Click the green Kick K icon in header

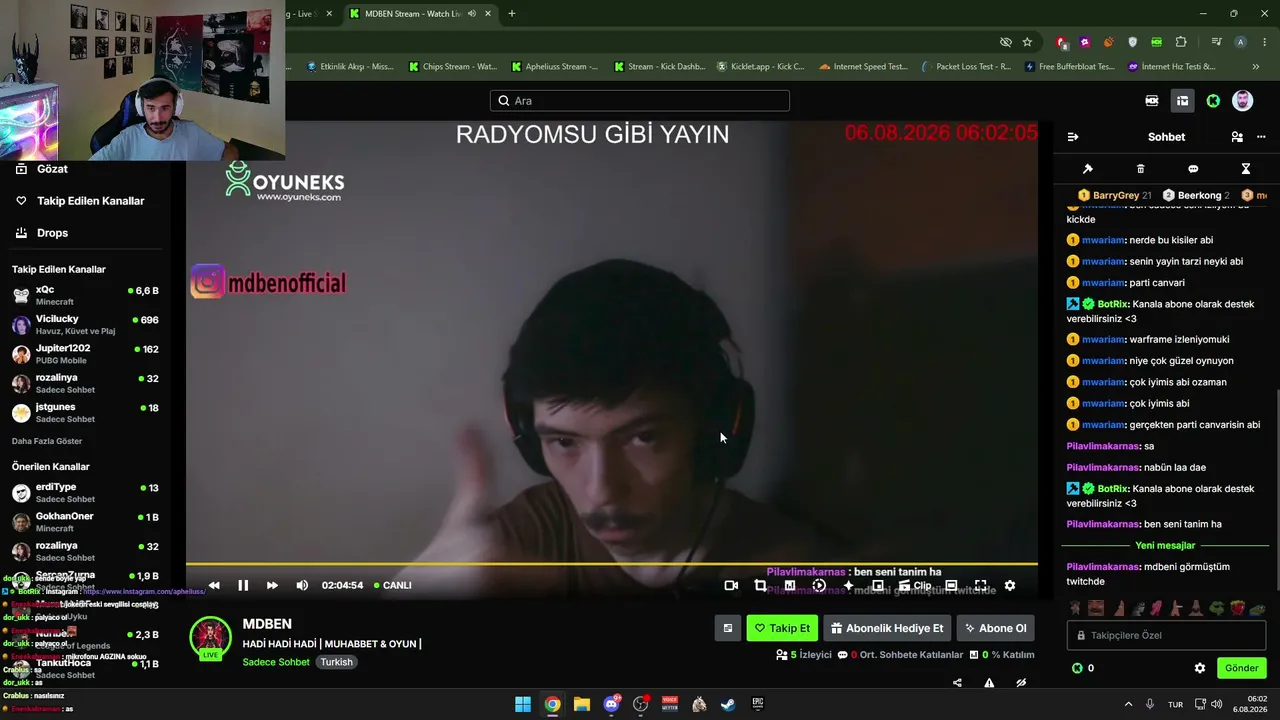(x=1213, y=101)
